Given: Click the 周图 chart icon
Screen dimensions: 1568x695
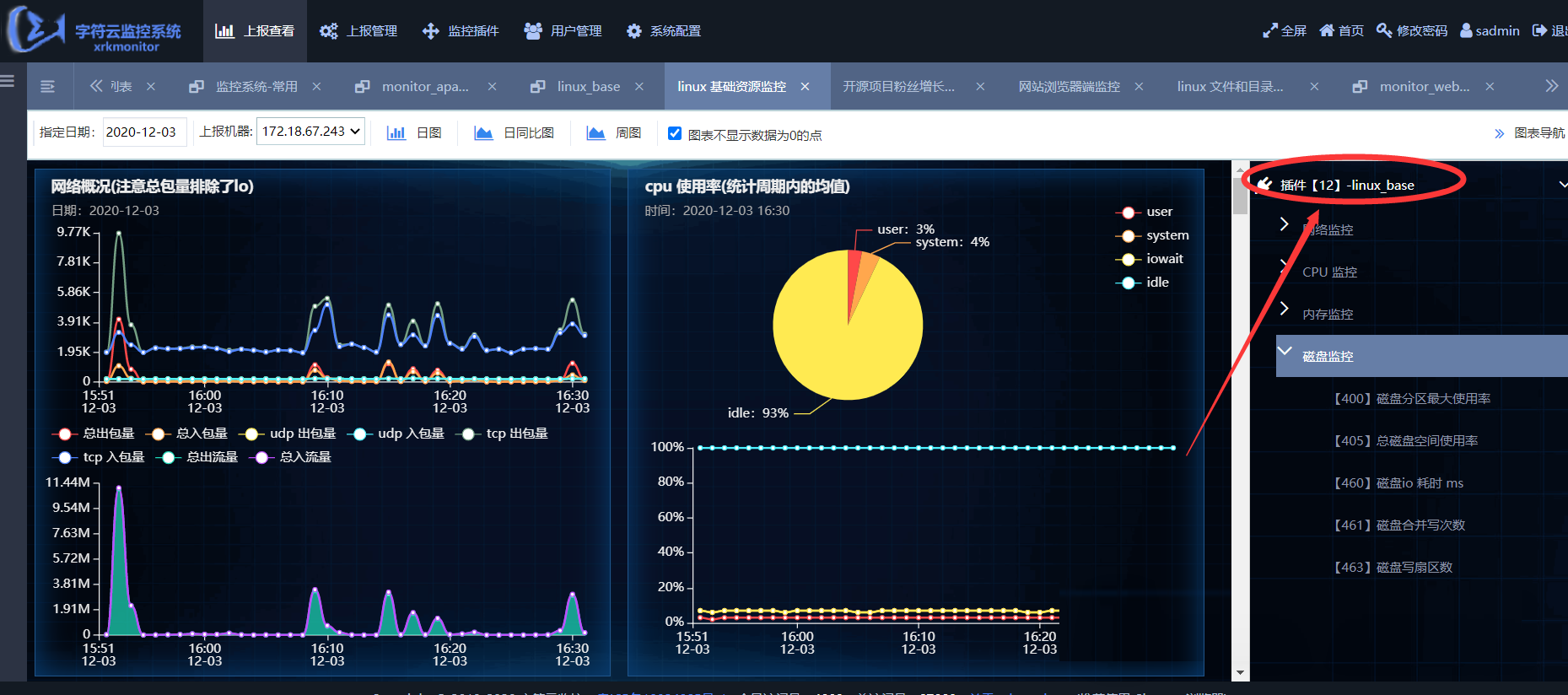Looking at the screenshot, I should (595, 133).
